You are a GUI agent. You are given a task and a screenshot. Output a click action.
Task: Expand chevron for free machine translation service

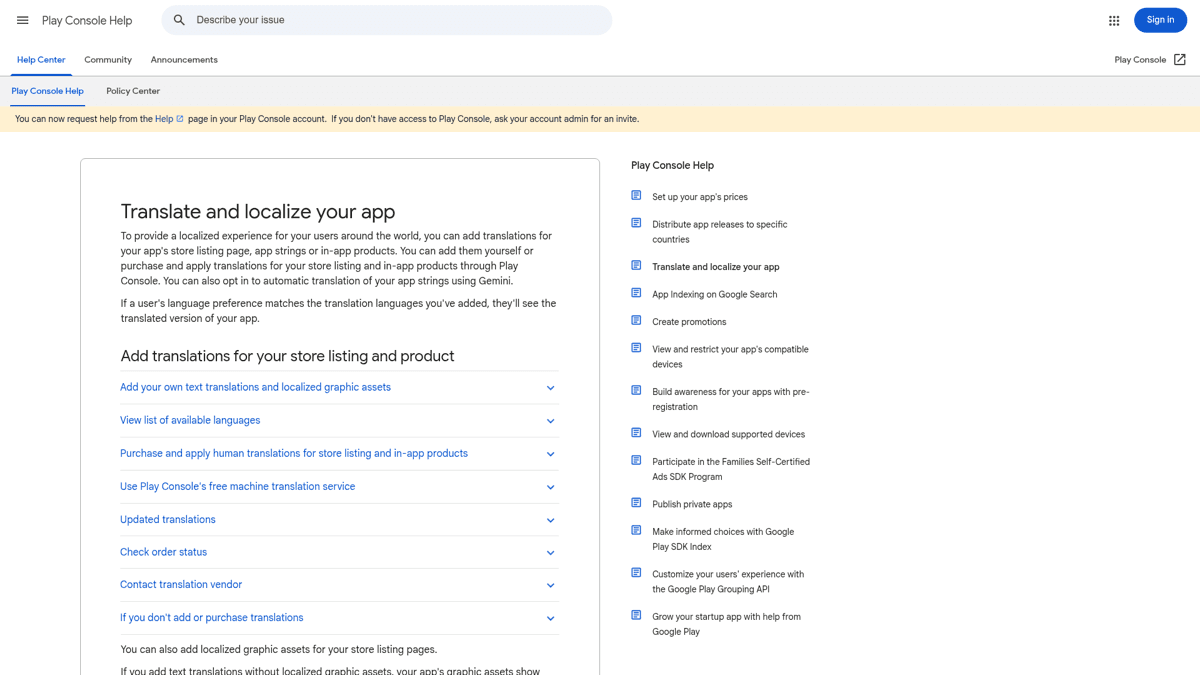coord(550,487)
